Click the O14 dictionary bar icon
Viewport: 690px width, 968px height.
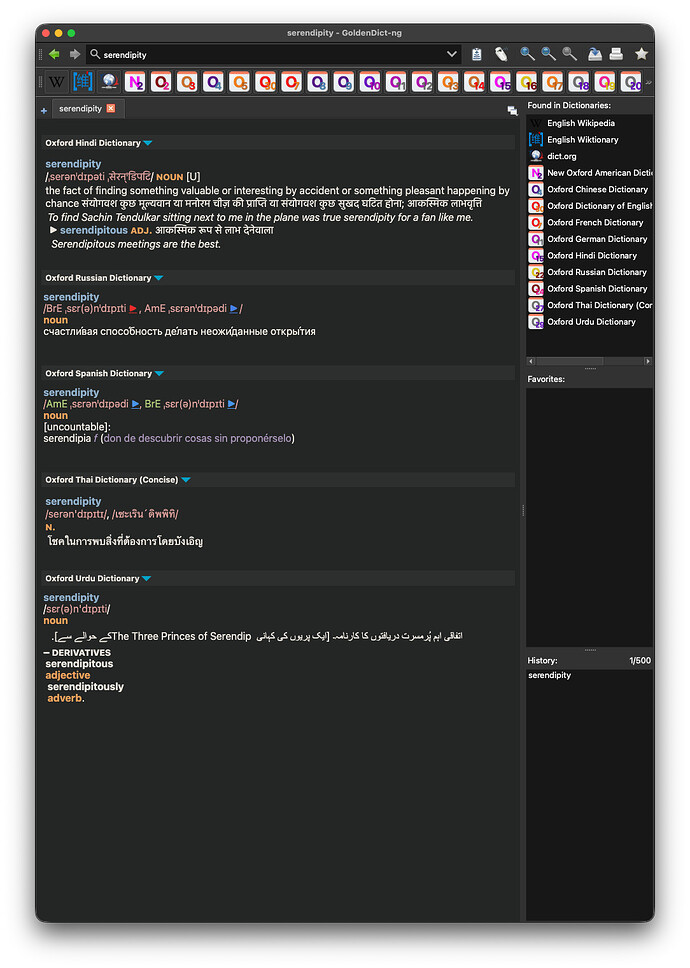click(475, 81)
